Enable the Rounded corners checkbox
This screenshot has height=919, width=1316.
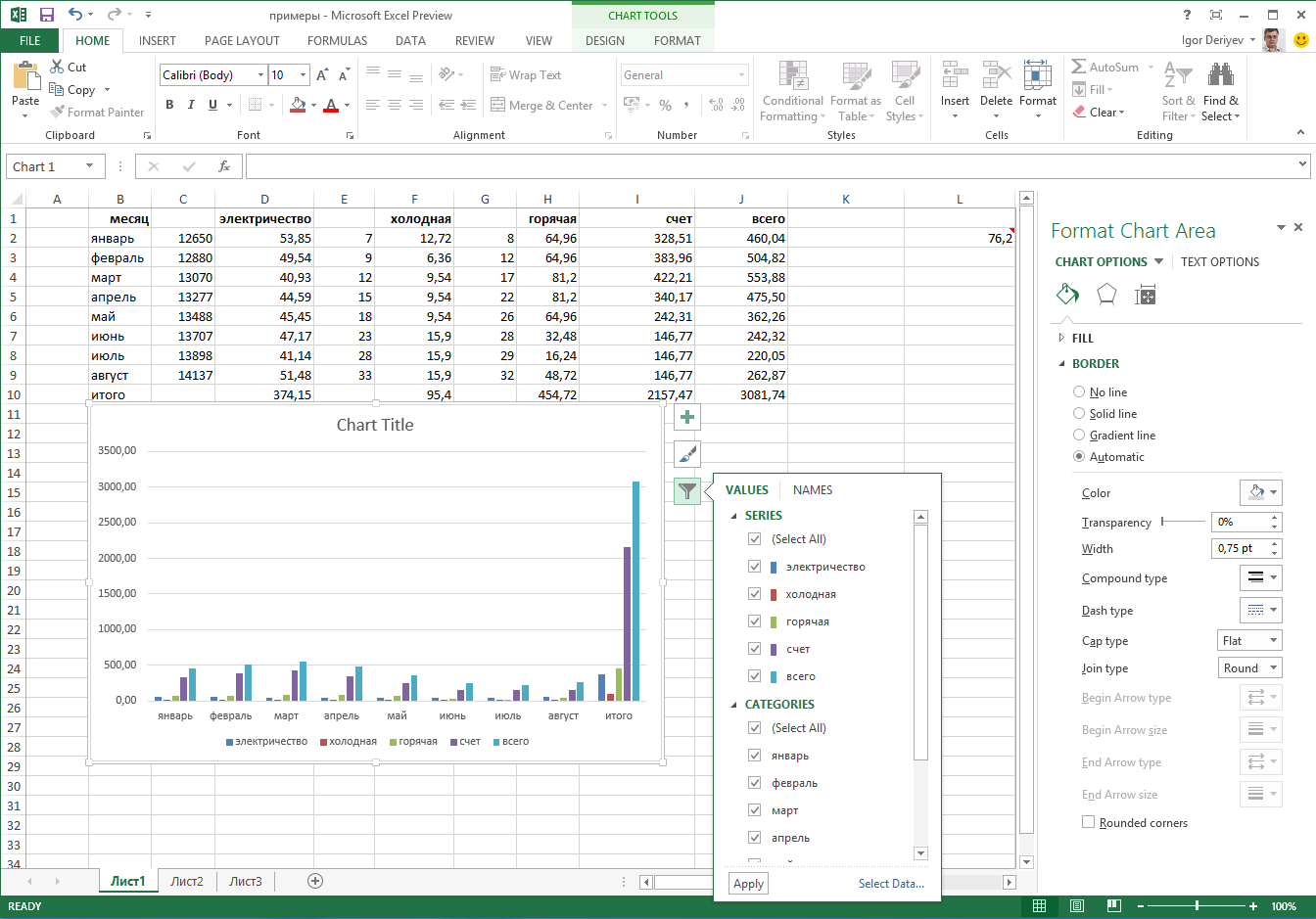1088,822
